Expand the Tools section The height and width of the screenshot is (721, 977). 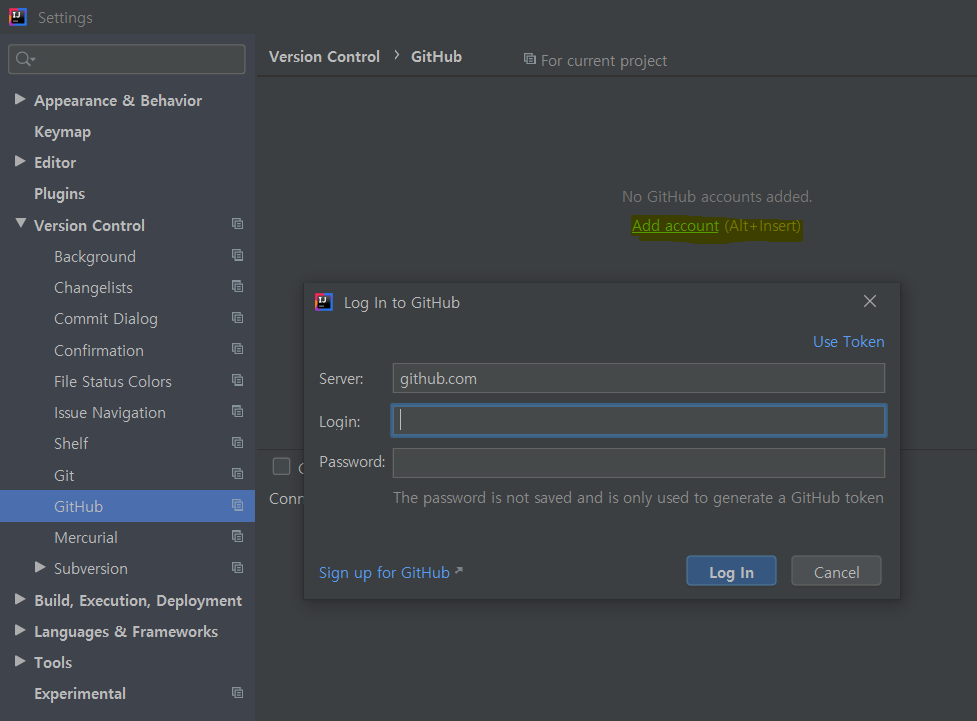(20, 661)
